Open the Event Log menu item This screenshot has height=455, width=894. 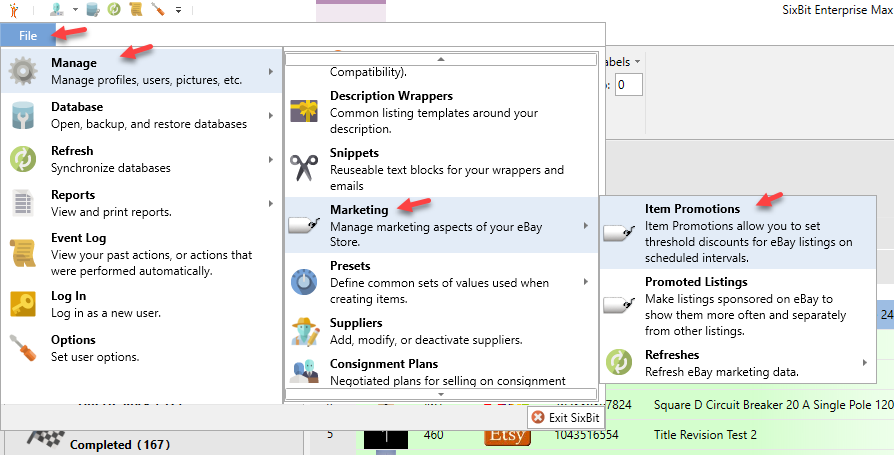(x=141, y=254)
